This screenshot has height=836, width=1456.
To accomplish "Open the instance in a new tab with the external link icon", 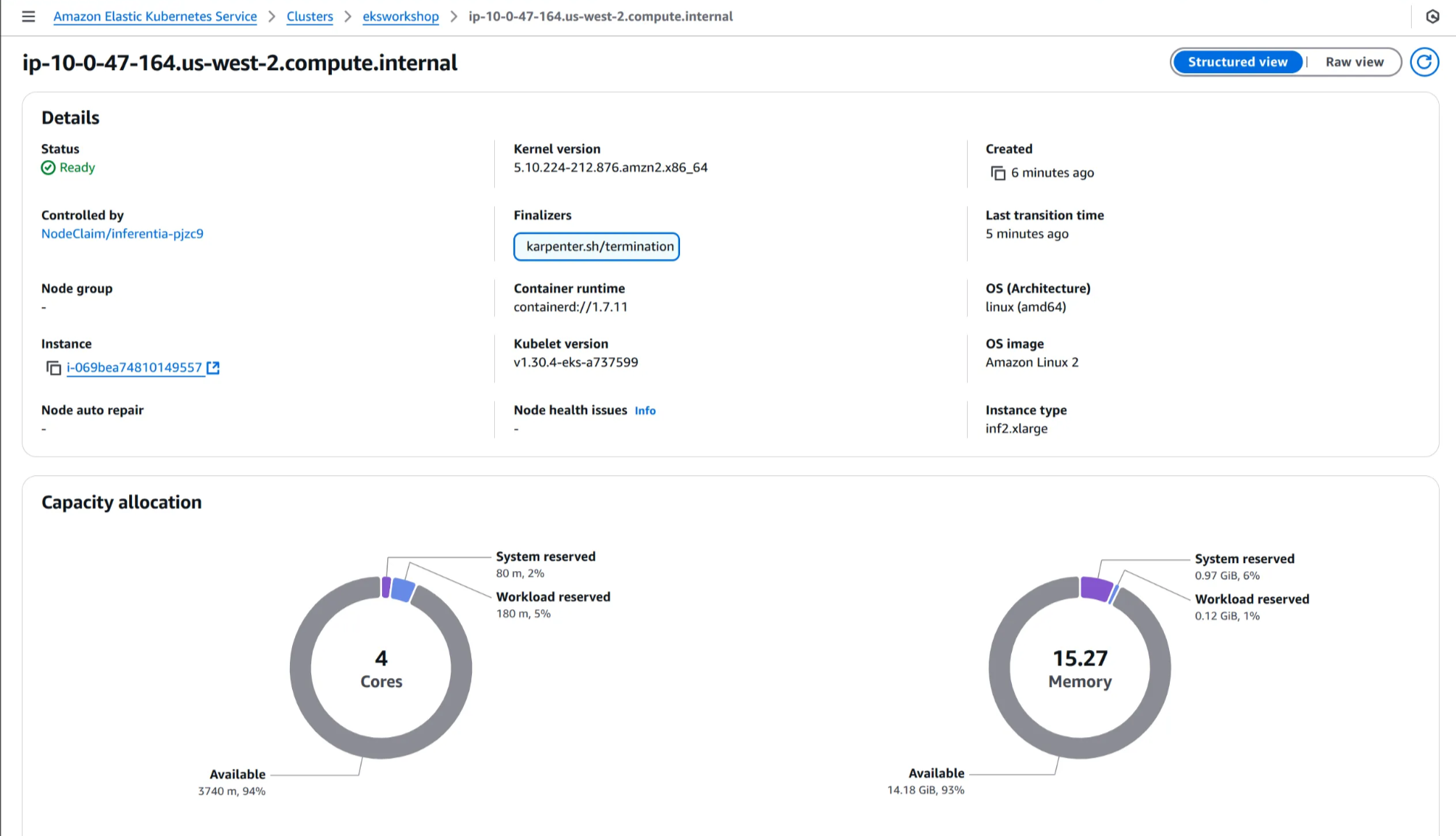I will pyautogui.click(x=213, y=367).
